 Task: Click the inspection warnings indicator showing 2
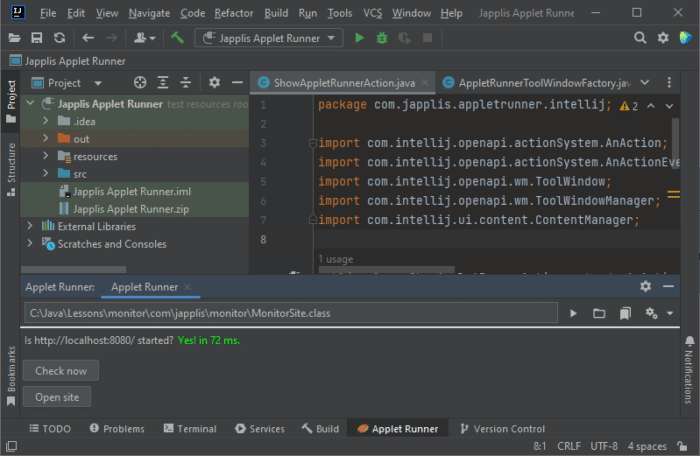point(629,106)
